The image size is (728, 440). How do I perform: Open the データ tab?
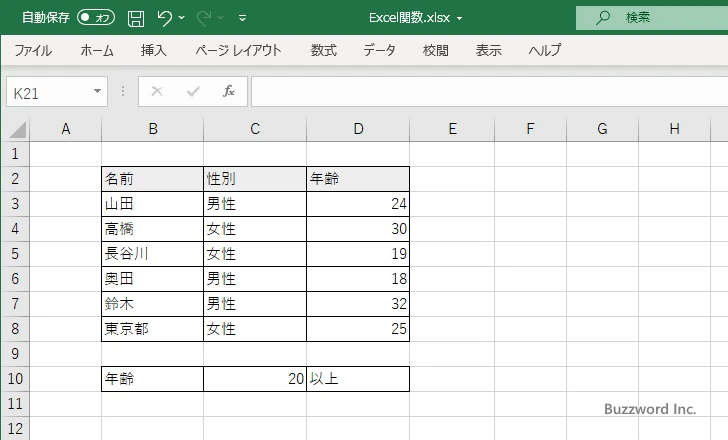pyautogui.click(x=379, y=50)
